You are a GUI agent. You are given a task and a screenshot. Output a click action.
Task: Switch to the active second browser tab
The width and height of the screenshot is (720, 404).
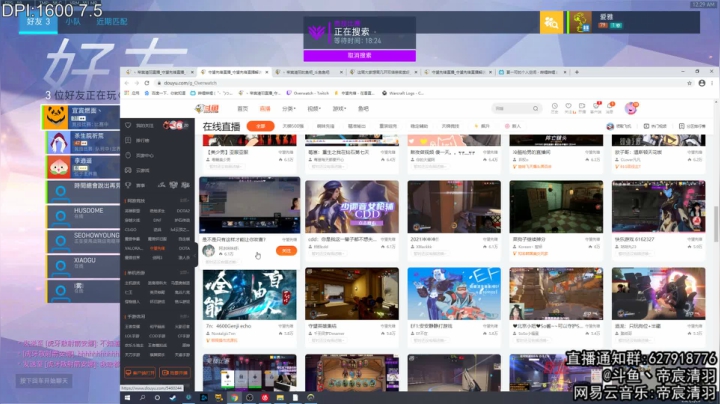pyautogui.click(x=233, y=72)
